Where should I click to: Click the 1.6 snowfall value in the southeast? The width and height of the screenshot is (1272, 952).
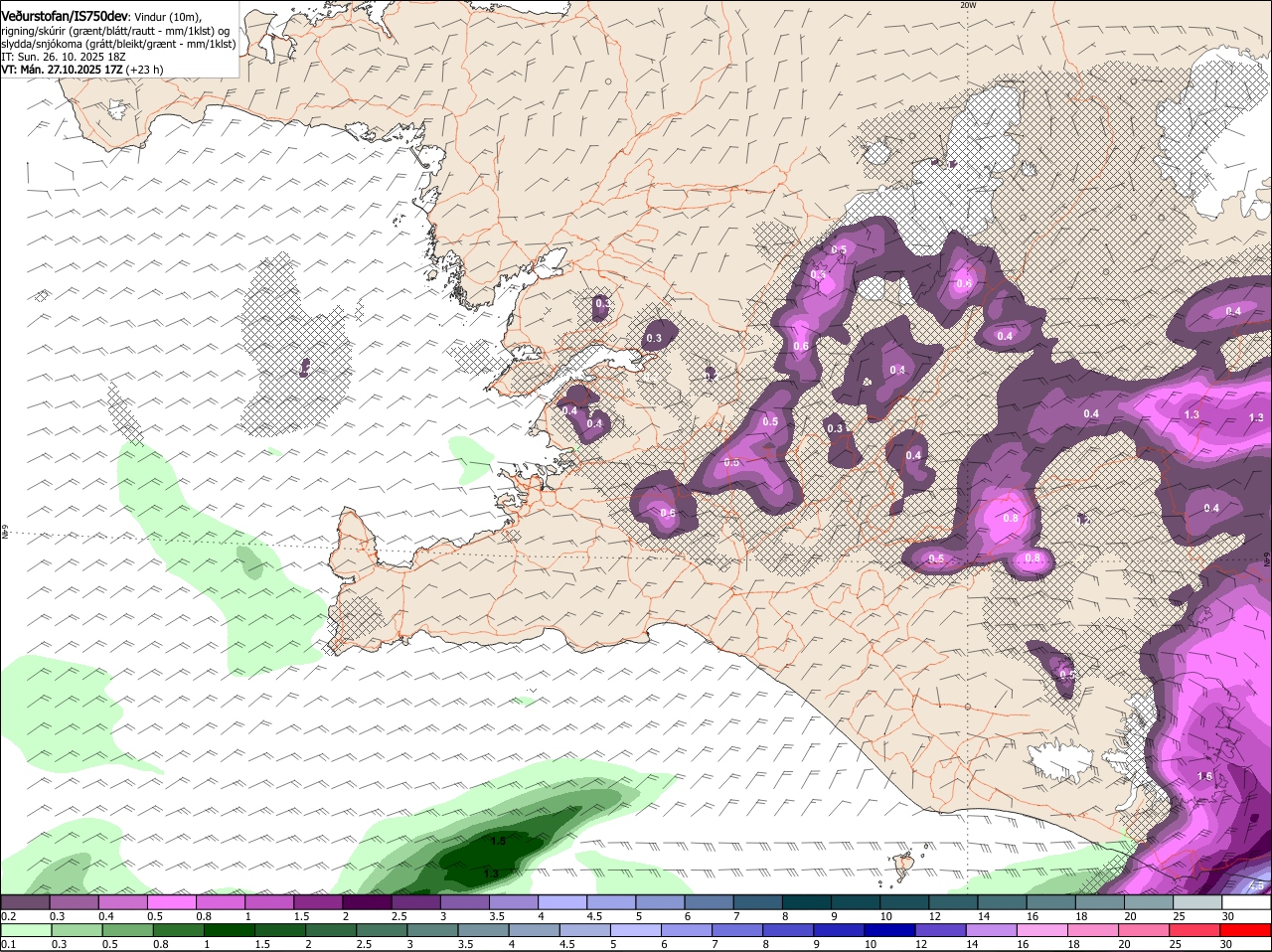tap(1204, 776)
